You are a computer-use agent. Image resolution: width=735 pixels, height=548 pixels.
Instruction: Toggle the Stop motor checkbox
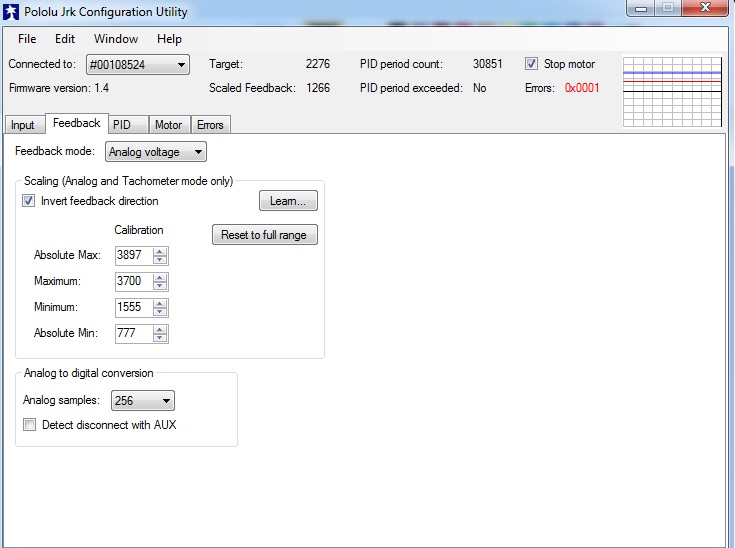(531, 64)
